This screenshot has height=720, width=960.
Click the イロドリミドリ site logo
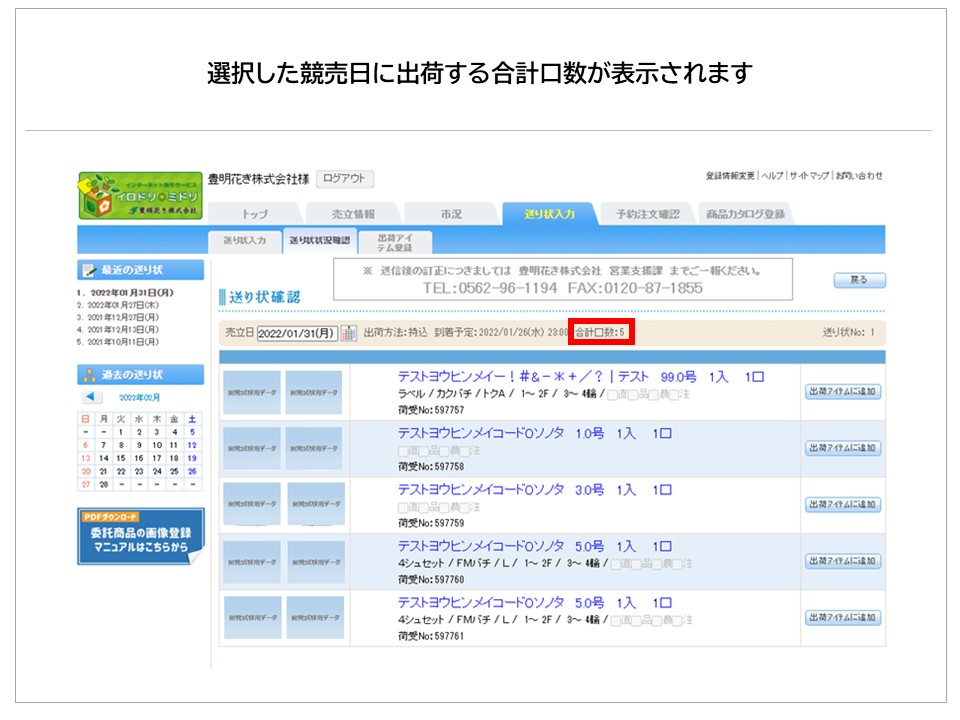[140, 196]
